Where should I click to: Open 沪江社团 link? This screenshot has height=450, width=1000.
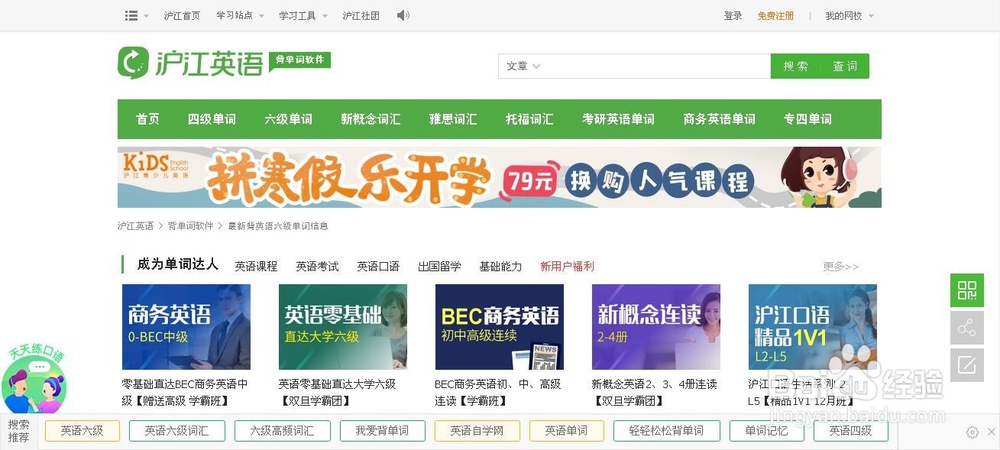[361, 15]
